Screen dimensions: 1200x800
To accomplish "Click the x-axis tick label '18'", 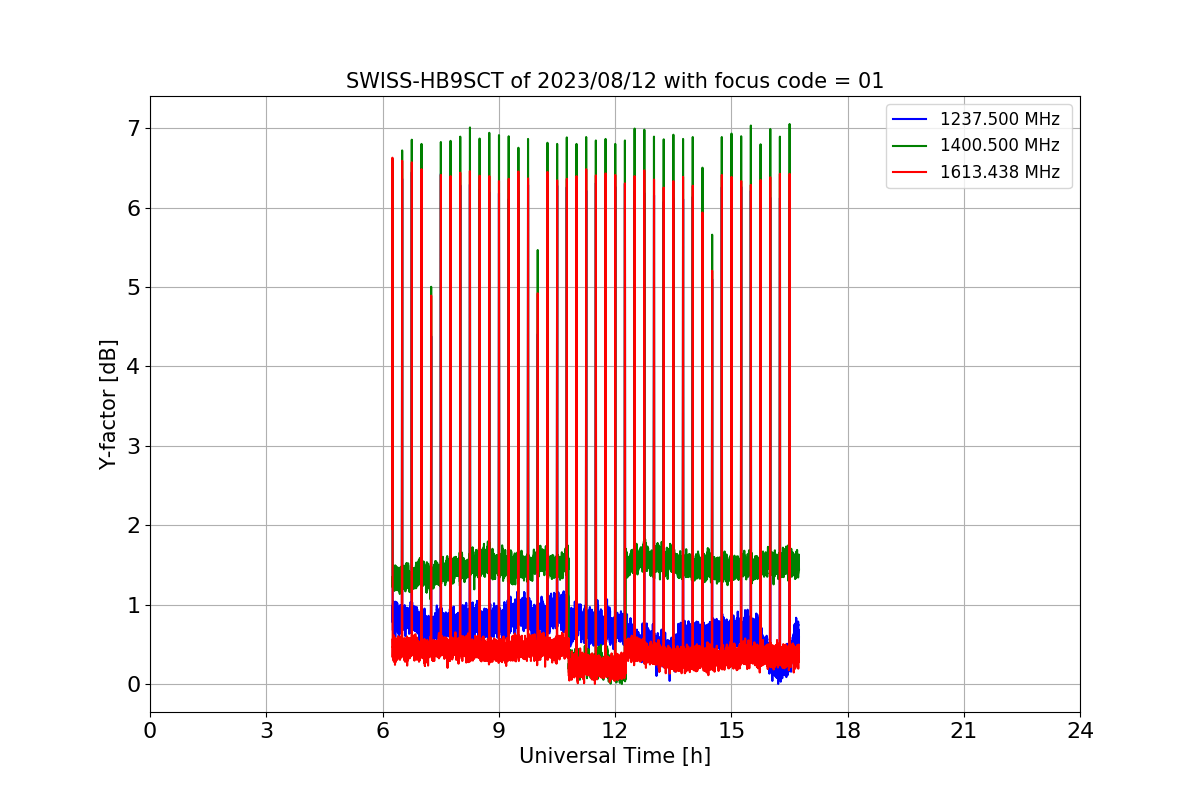I will pyautogui.click(x=847, y=731).
